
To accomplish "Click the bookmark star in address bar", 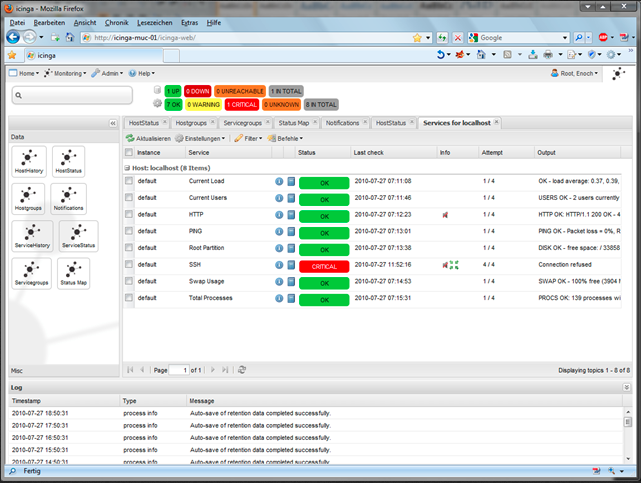I will coord(417,38).
